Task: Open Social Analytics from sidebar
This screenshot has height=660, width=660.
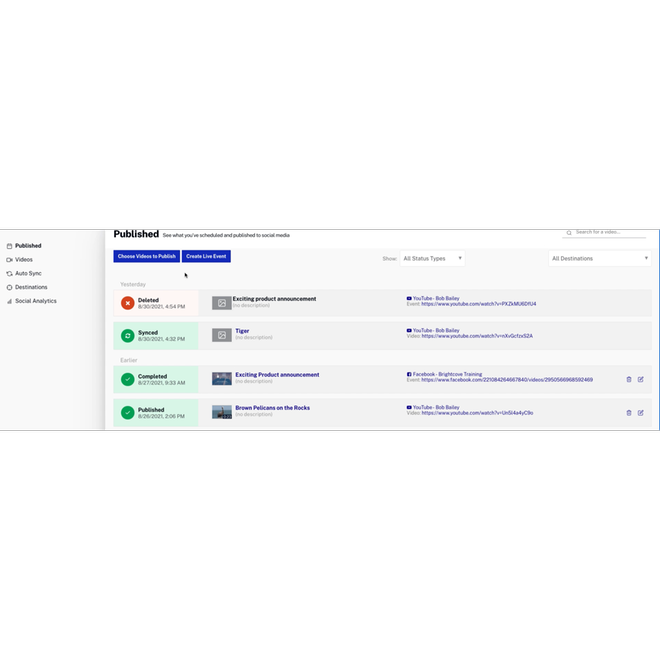Action: point(35,301)
